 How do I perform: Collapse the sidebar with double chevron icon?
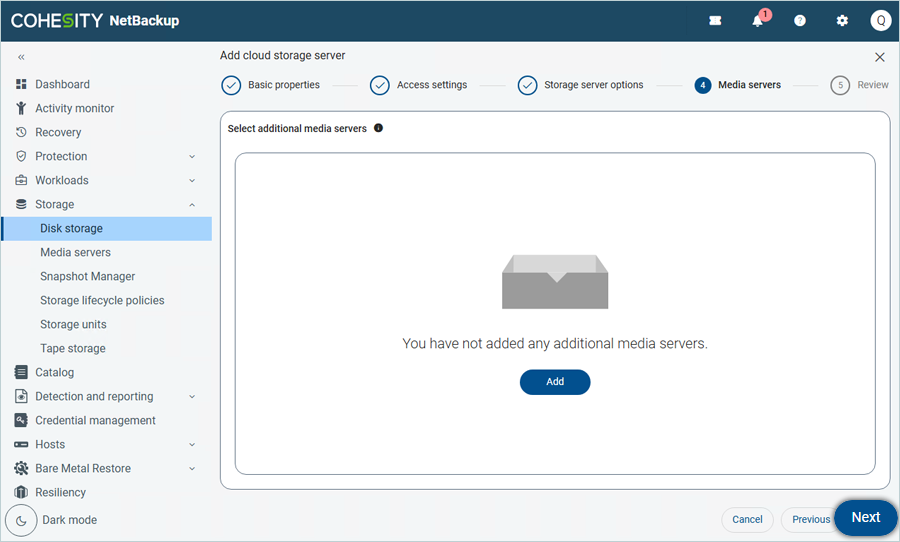point(21,58)
